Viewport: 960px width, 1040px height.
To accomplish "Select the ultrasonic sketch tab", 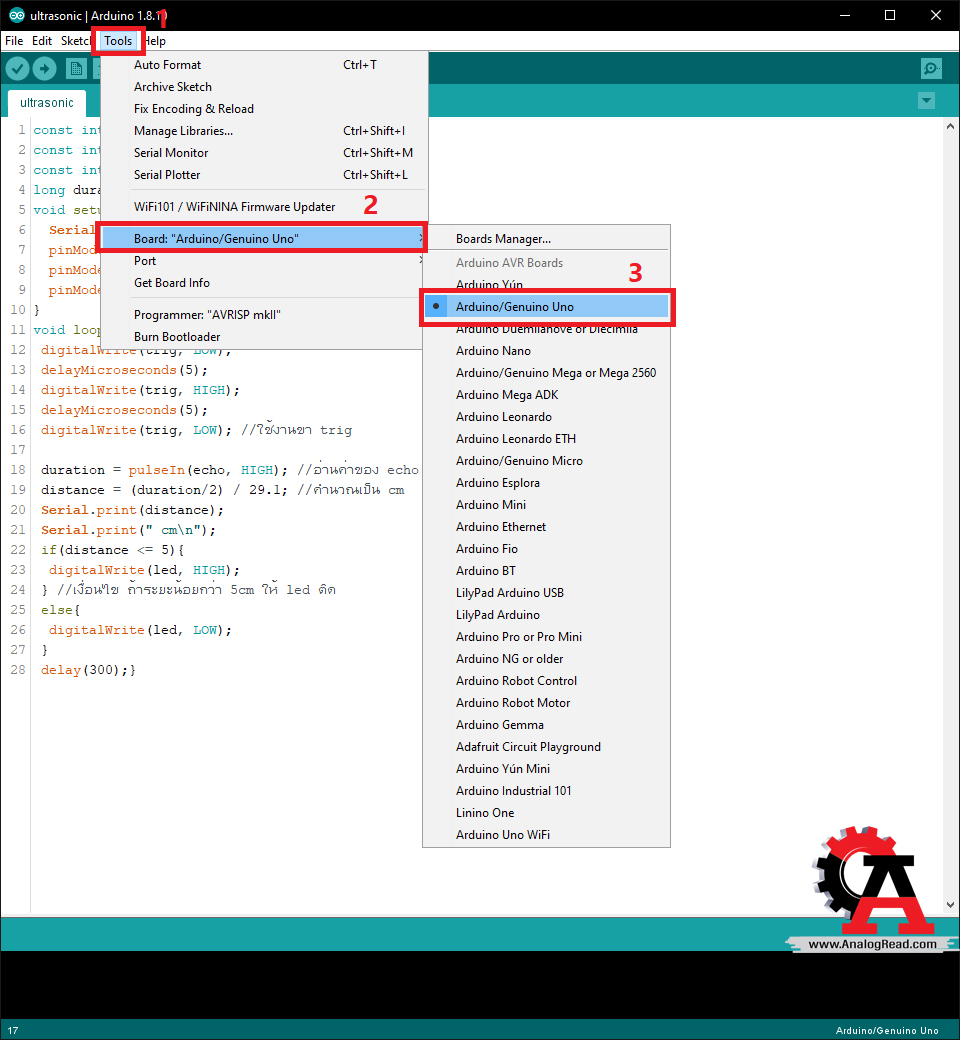I will pyautogui.click(x=46, y=103).
